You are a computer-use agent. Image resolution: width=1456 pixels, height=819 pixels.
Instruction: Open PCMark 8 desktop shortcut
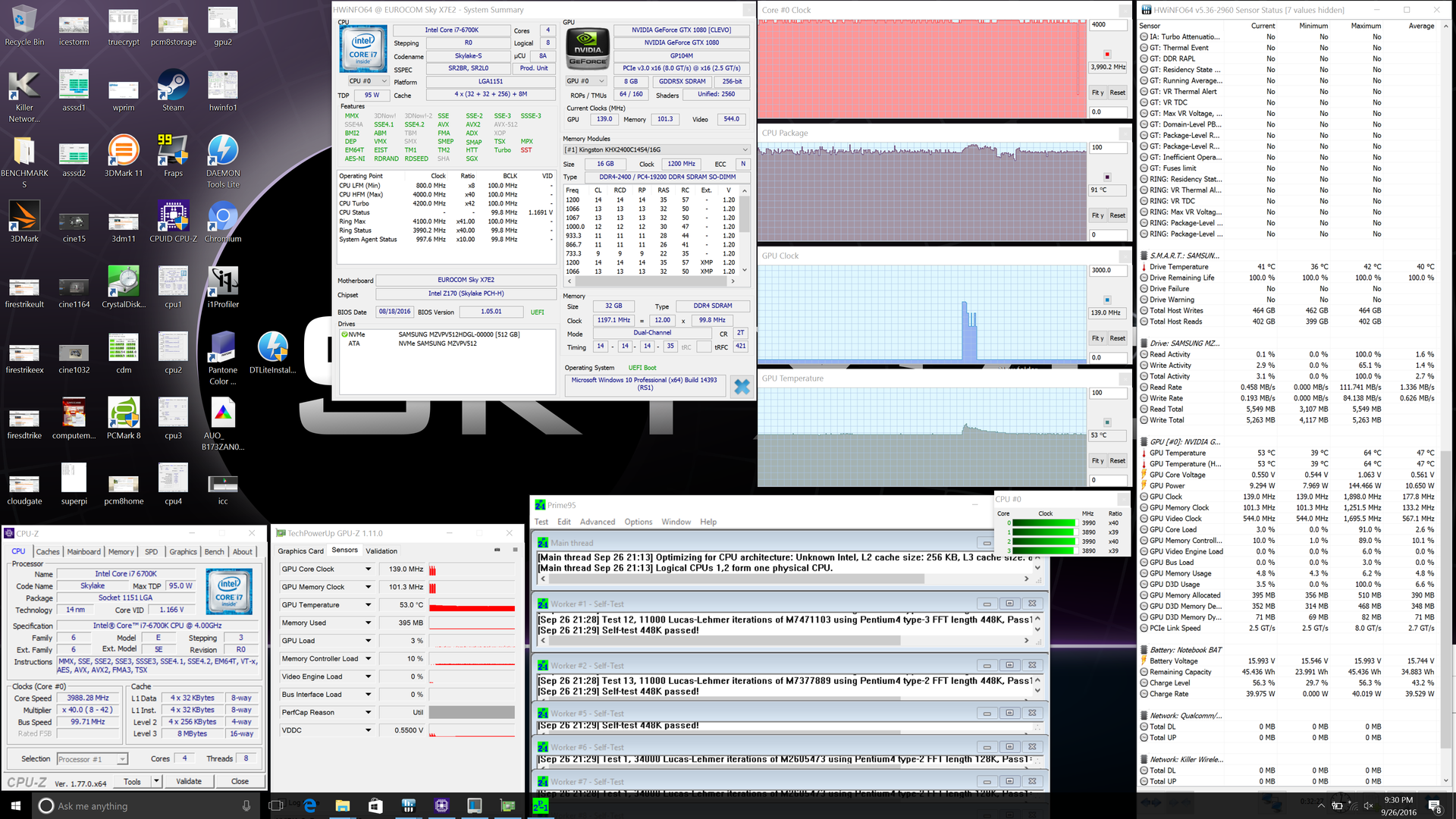124,419
